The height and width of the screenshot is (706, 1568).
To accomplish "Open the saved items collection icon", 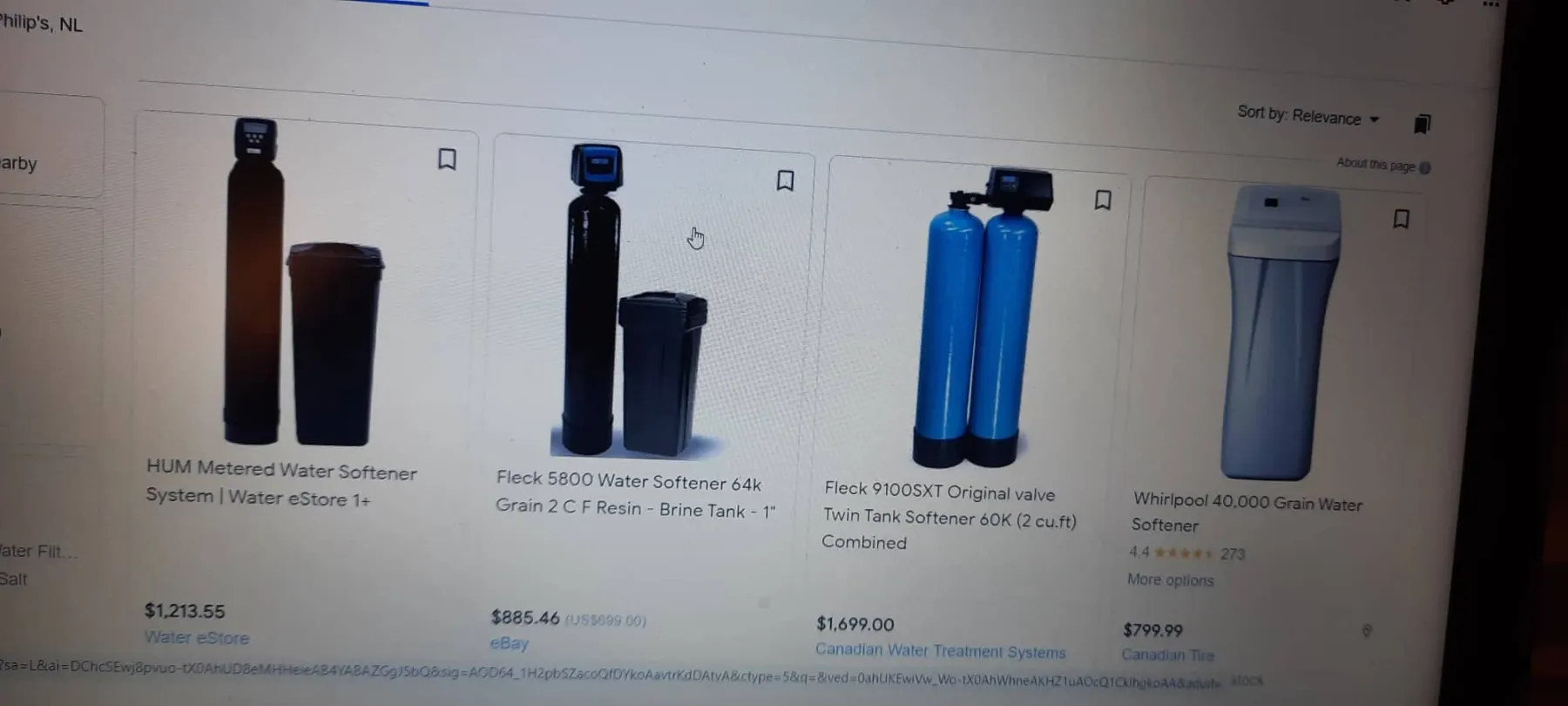I will coord(1422,124).
